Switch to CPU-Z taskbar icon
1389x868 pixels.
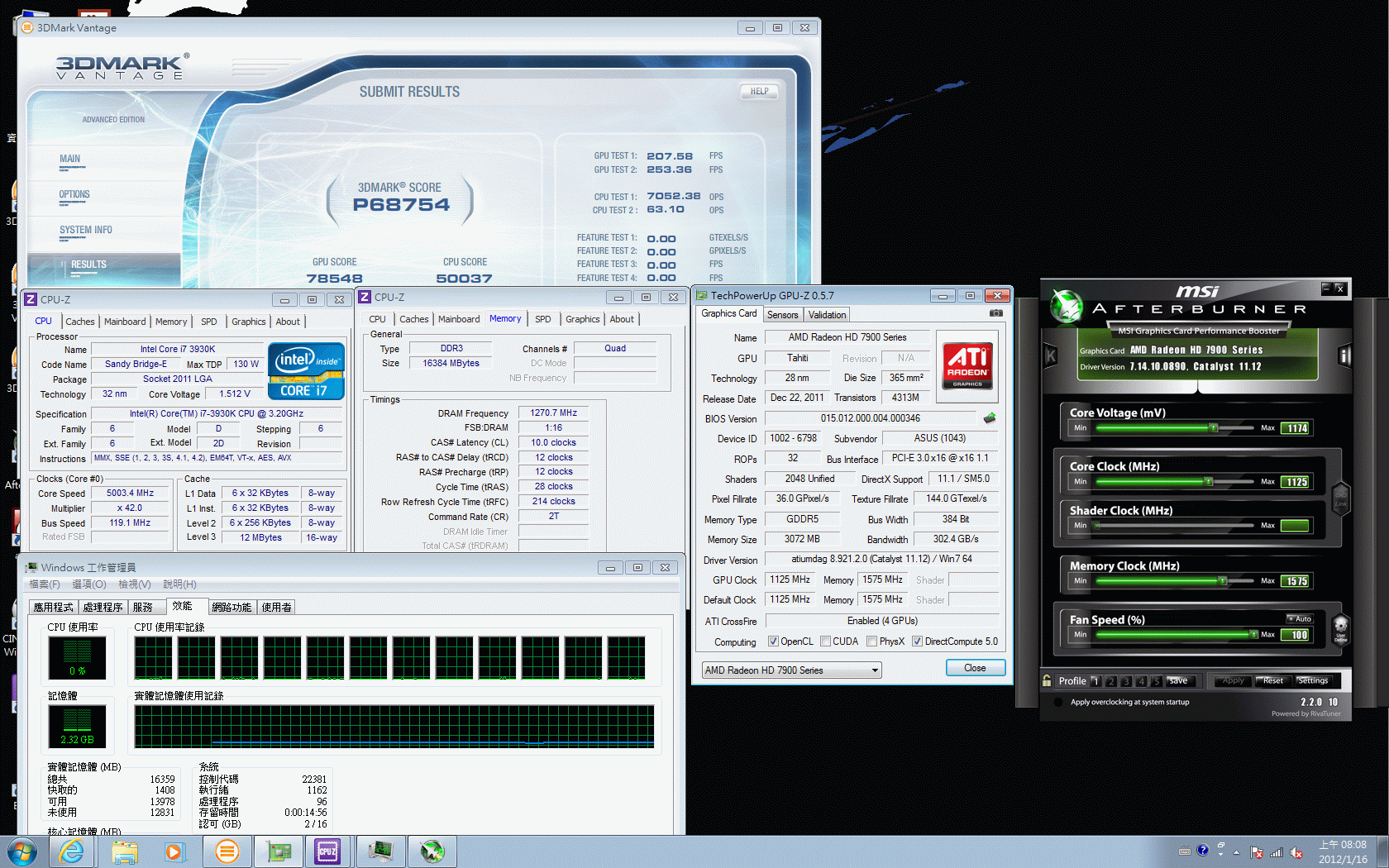click(328, 851)
